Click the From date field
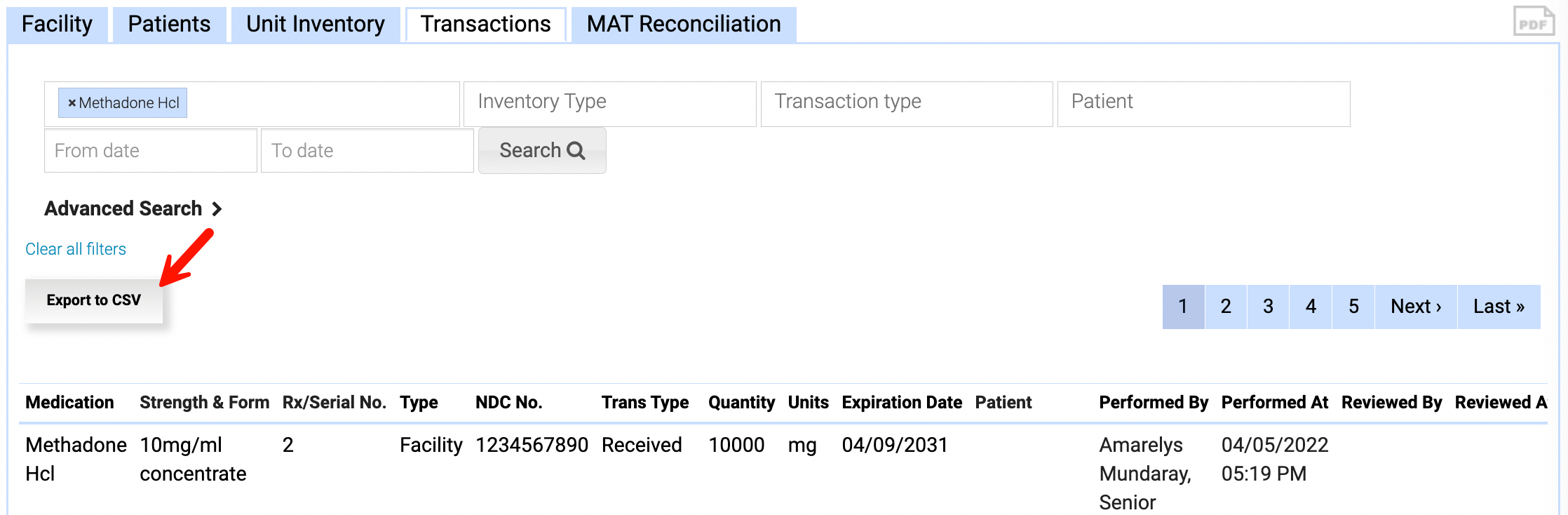This screenshot has width=1568, height=515. pos(149,150)
